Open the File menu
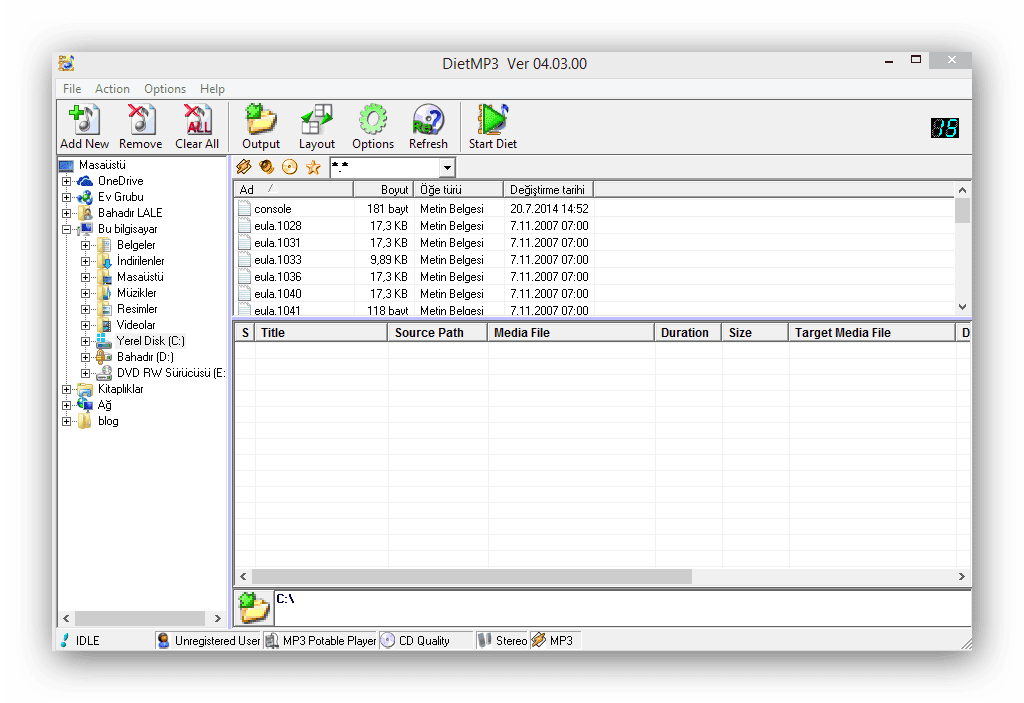The image size is (1024, 703). pyautogui.click(x=72, y=89)
